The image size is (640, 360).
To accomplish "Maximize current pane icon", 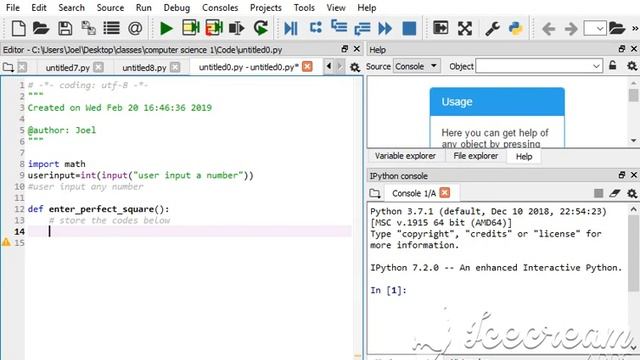I will [x=440, y=28].
